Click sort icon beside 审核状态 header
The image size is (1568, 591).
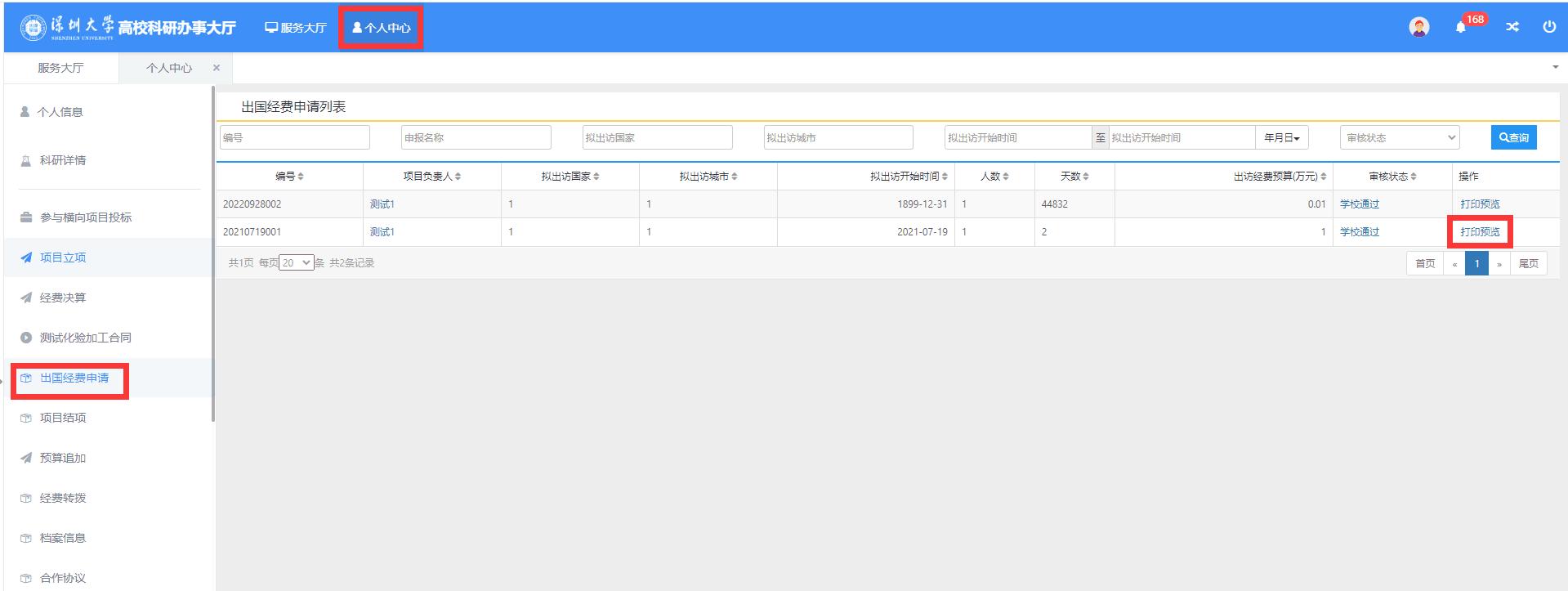1414,177
